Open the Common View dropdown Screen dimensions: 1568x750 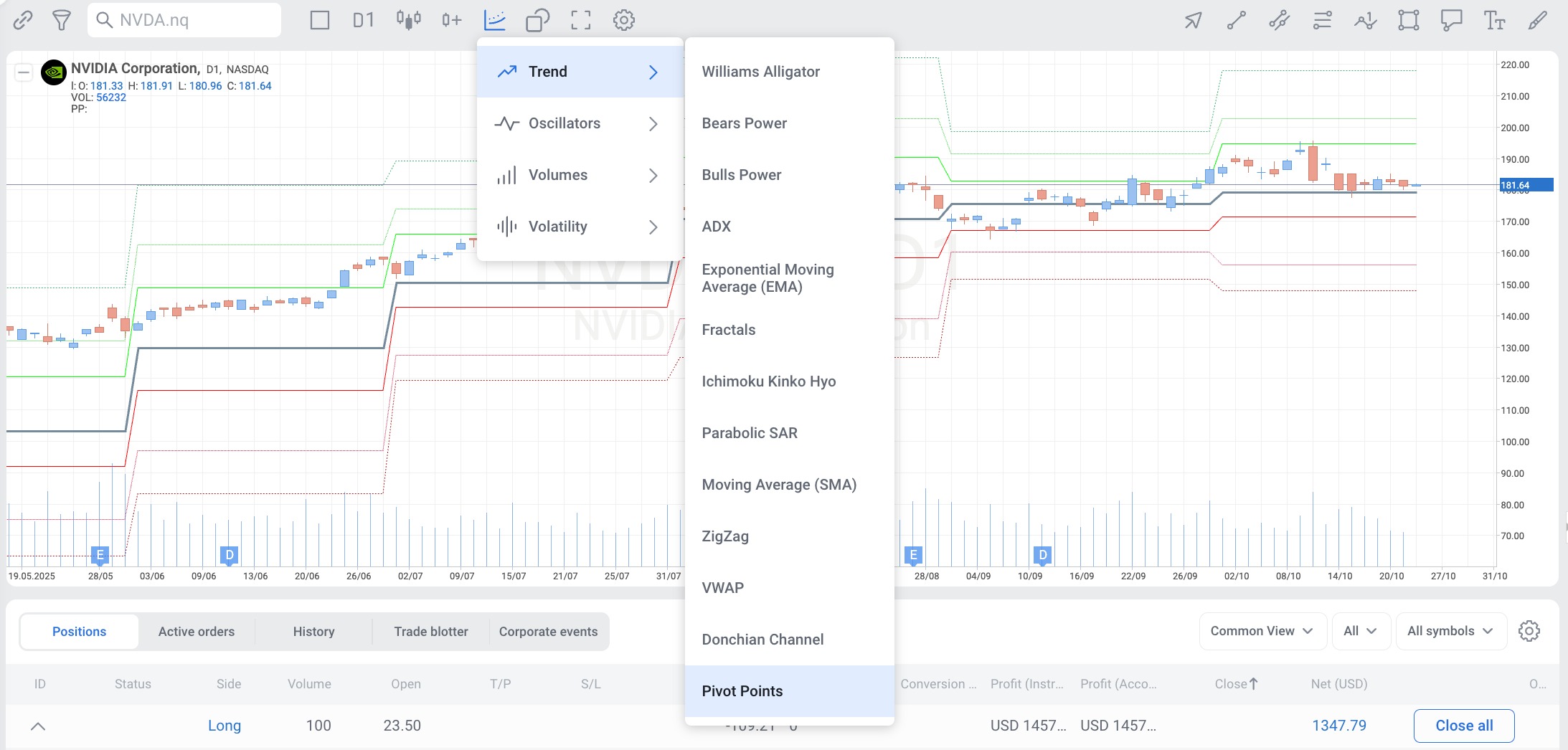coord(1262,631)
